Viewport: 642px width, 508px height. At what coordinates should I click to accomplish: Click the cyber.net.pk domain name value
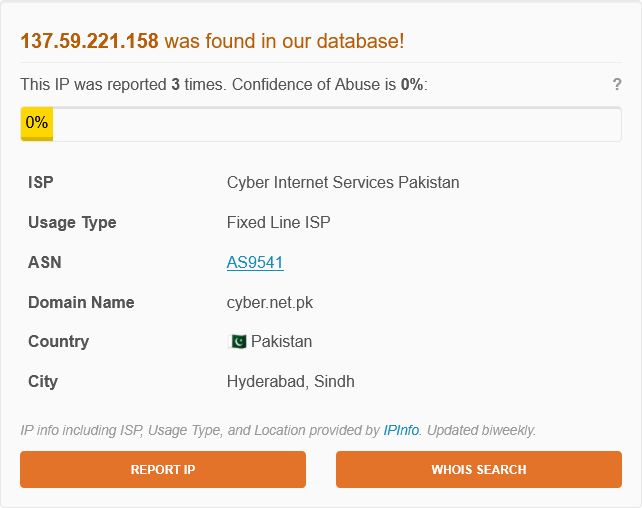271,302
